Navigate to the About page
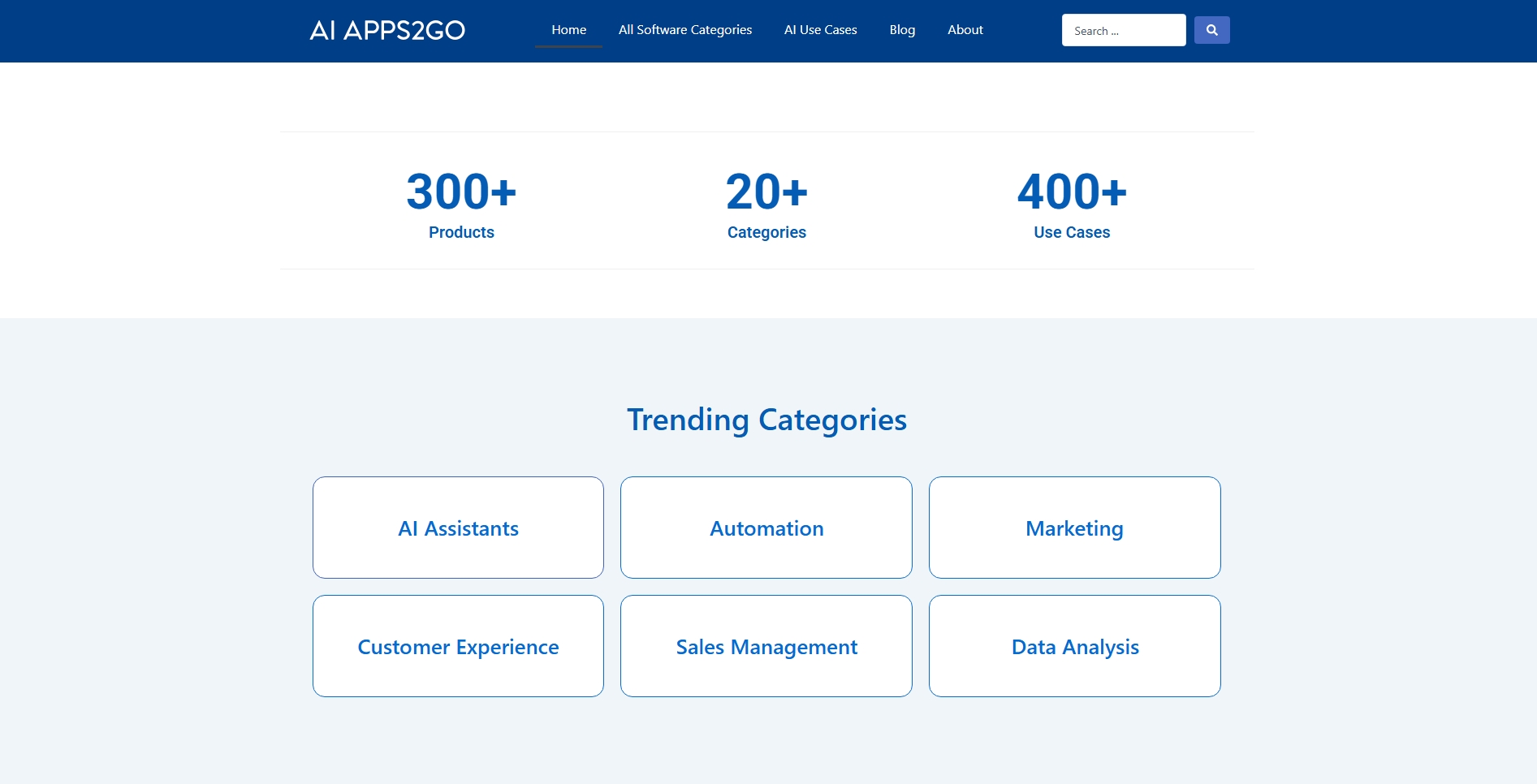Viewport: 1537px width, 784px height. click(x=965, y=30)
